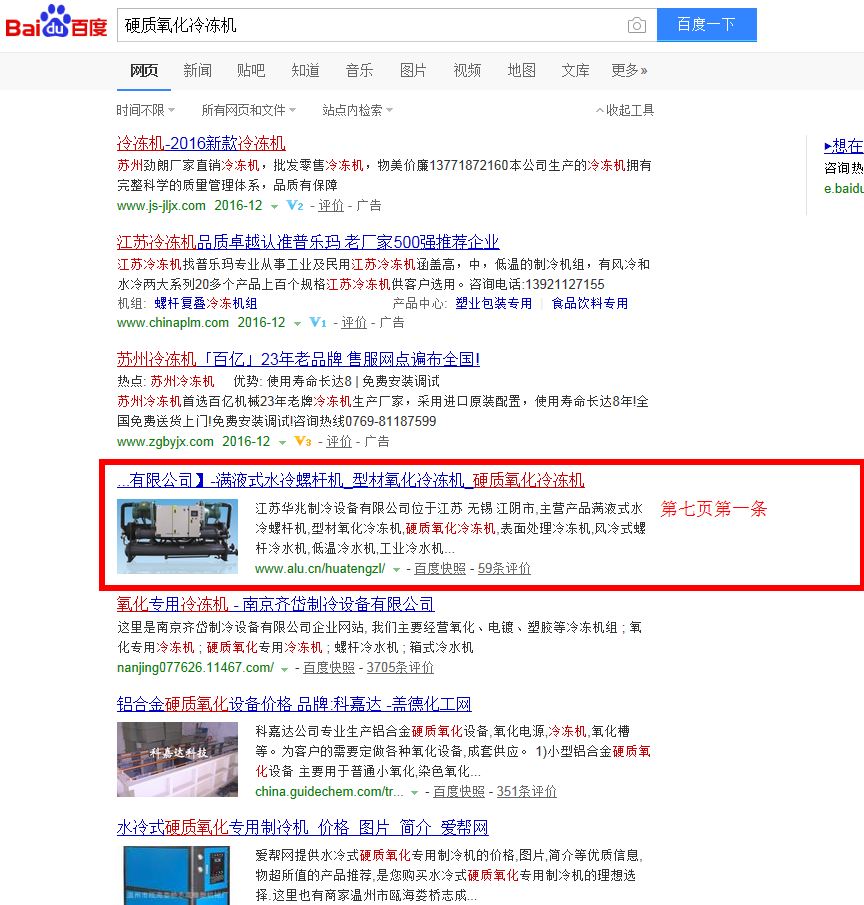
Task: Open dropdown arrow beside www.js-jljx.com
Action: (x=275, y=207)
